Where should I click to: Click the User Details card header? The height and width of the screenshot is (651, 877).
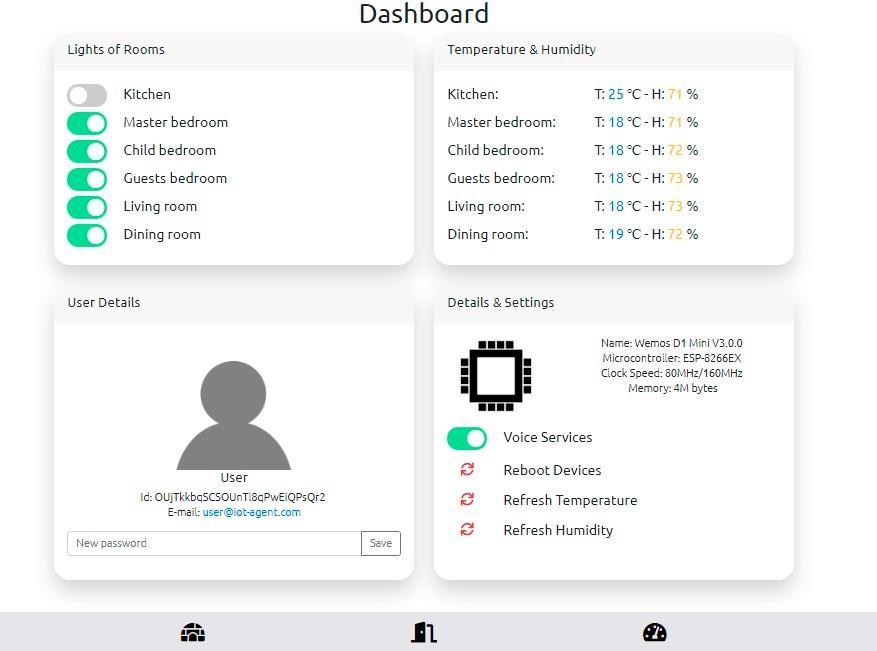[x=234, y=303]
